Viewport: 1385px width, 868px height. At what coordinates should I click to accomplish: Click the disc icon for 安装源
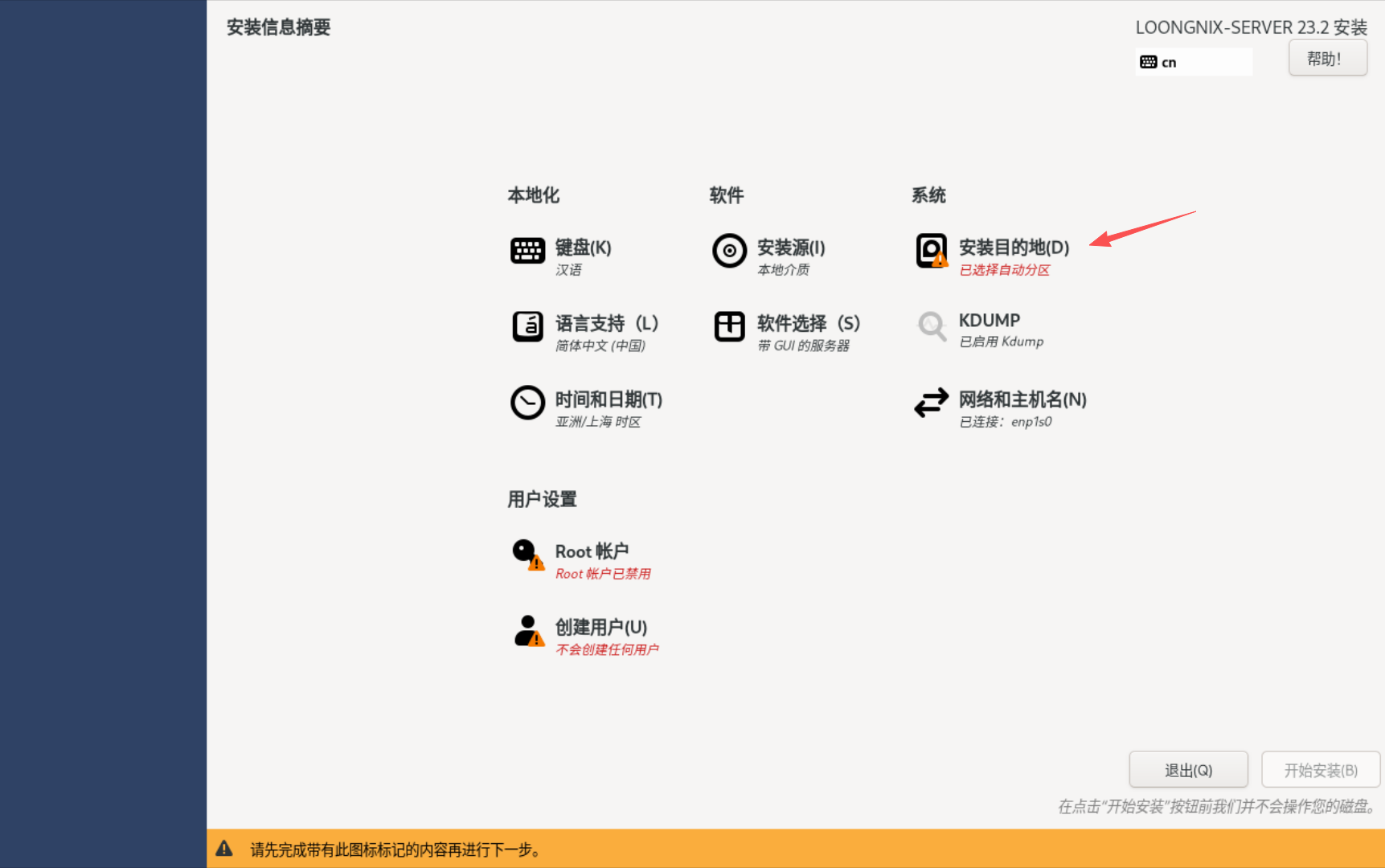[729, 251]
